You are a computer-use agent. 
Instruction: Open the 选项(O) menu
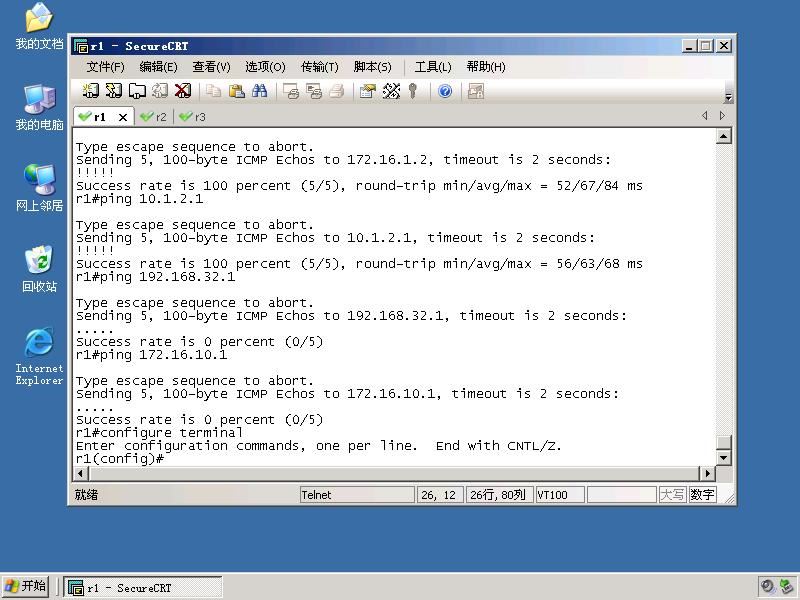[265, 67]
